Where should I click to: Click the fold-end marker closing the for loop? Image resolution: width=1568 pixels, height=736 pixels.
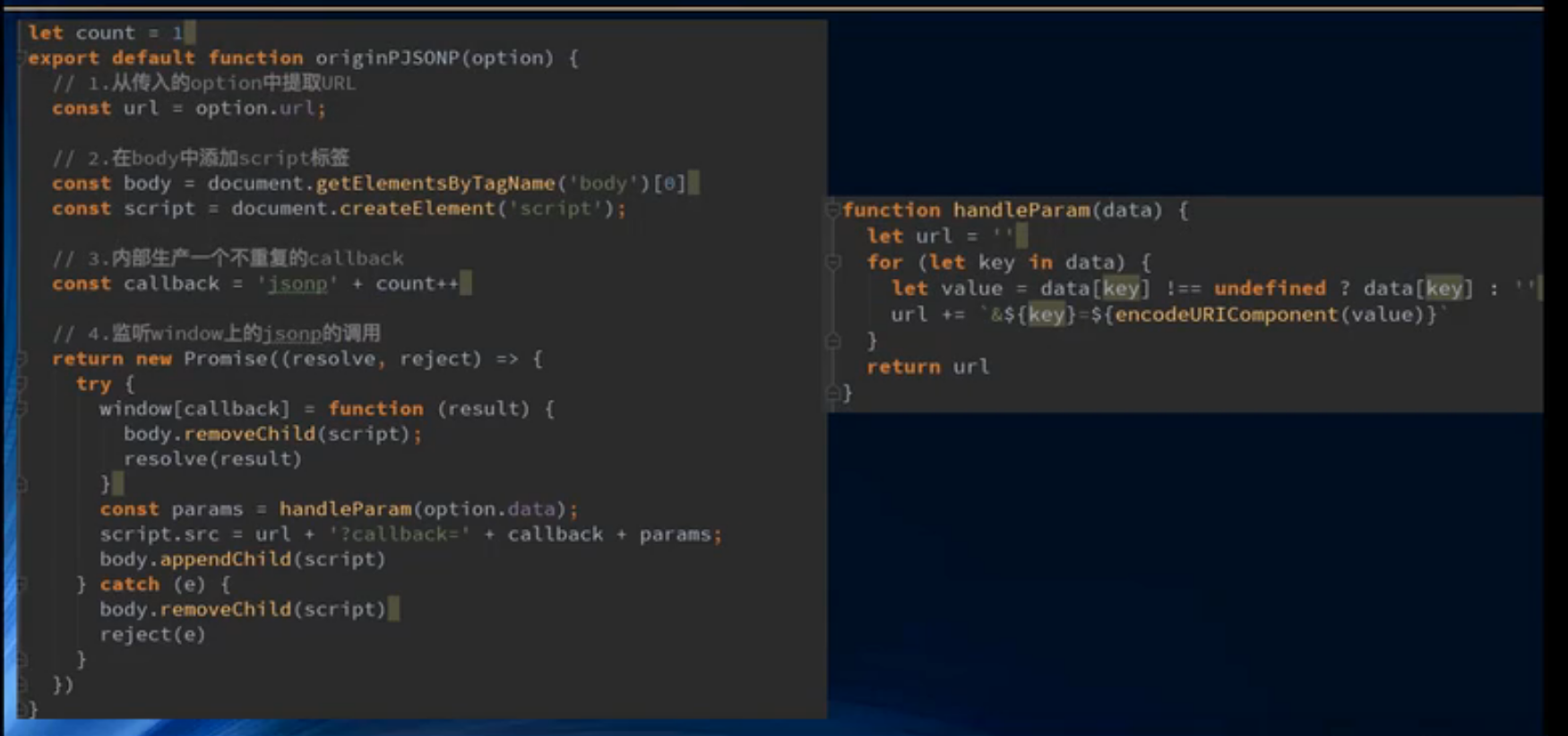coord(832,341)
